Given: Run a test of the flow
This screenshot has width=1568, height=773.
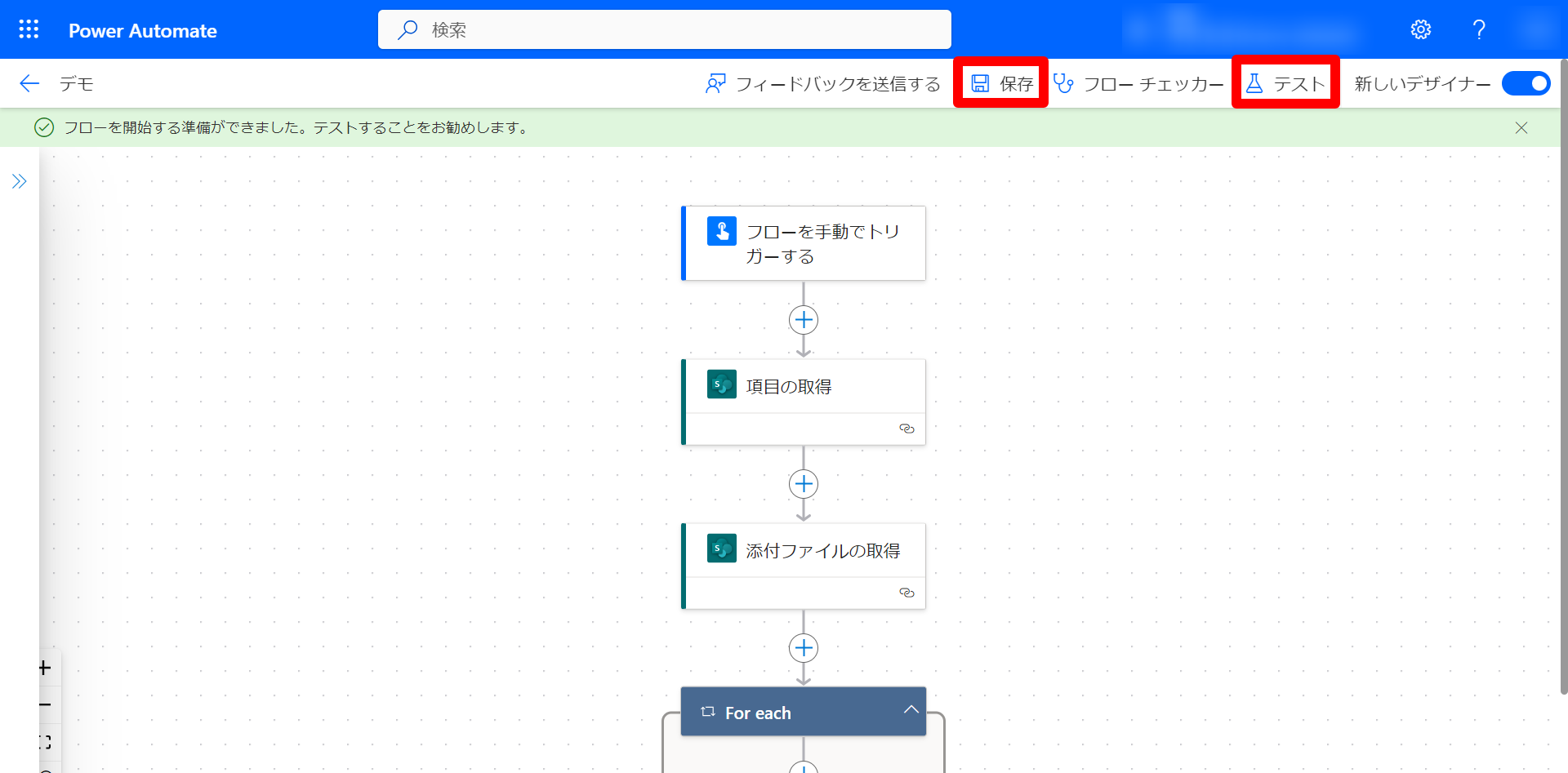Looking at the screenshot, I should [x=1285, y=82].
